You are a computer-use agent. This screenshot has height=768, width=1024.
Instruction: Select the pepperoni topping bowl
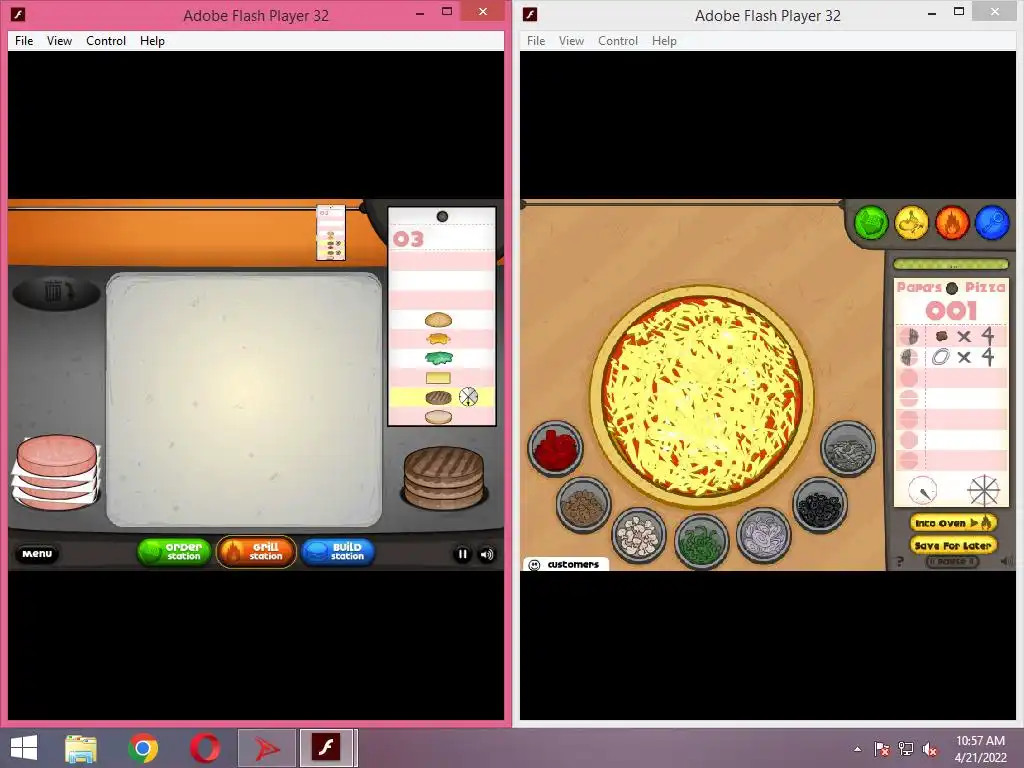click(x=555, y=448)
